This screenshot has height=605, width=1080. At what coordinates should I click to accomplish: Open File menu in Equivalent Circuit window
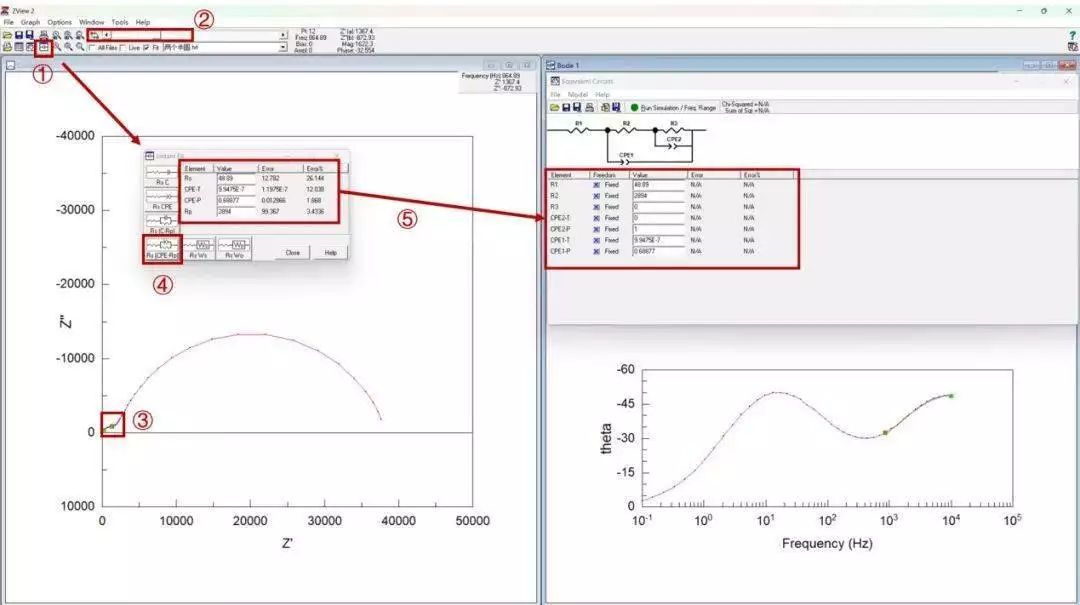pyautogui.click(x=555, y=94)
